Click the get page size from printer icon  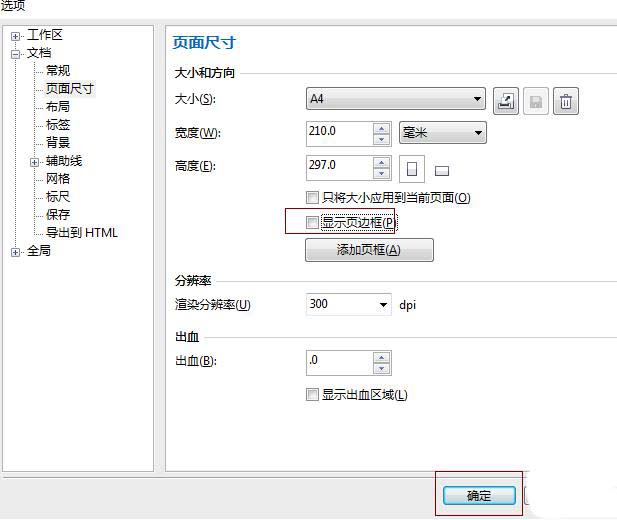coord(506,101)
